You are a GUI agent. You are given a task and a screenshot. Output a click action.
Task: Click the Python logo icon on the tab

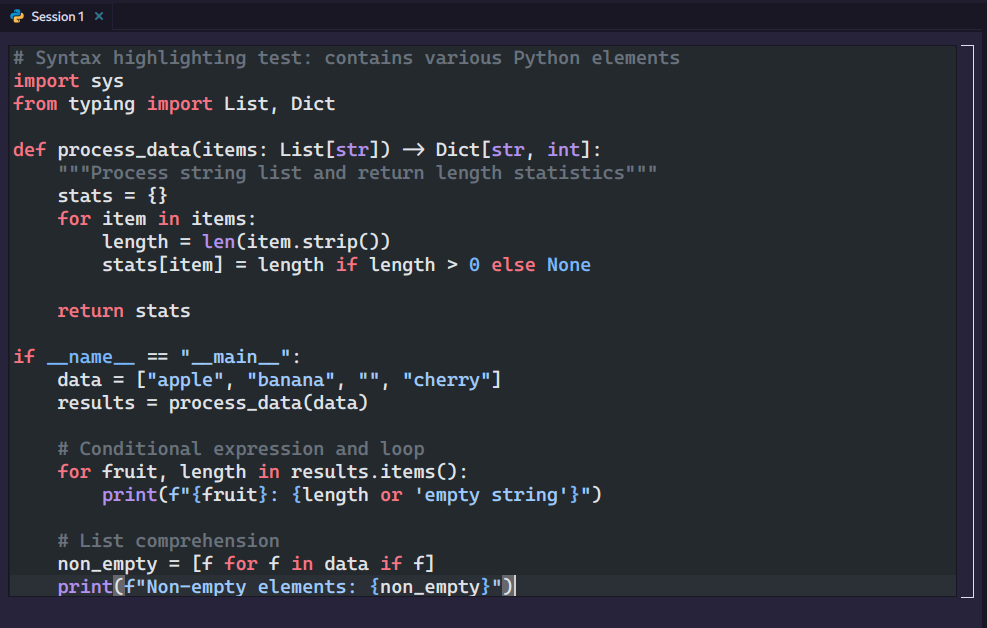tap(17, 16)
